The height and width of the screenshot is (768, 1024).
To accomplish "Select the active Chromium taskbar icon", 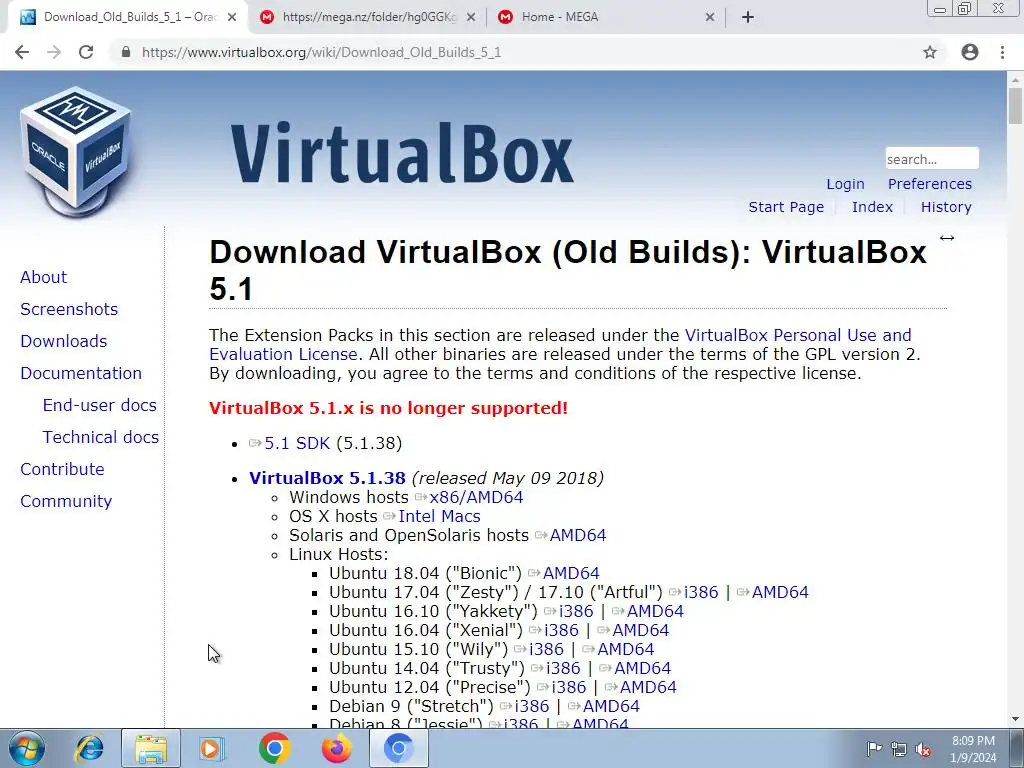I will pos(398,748).
